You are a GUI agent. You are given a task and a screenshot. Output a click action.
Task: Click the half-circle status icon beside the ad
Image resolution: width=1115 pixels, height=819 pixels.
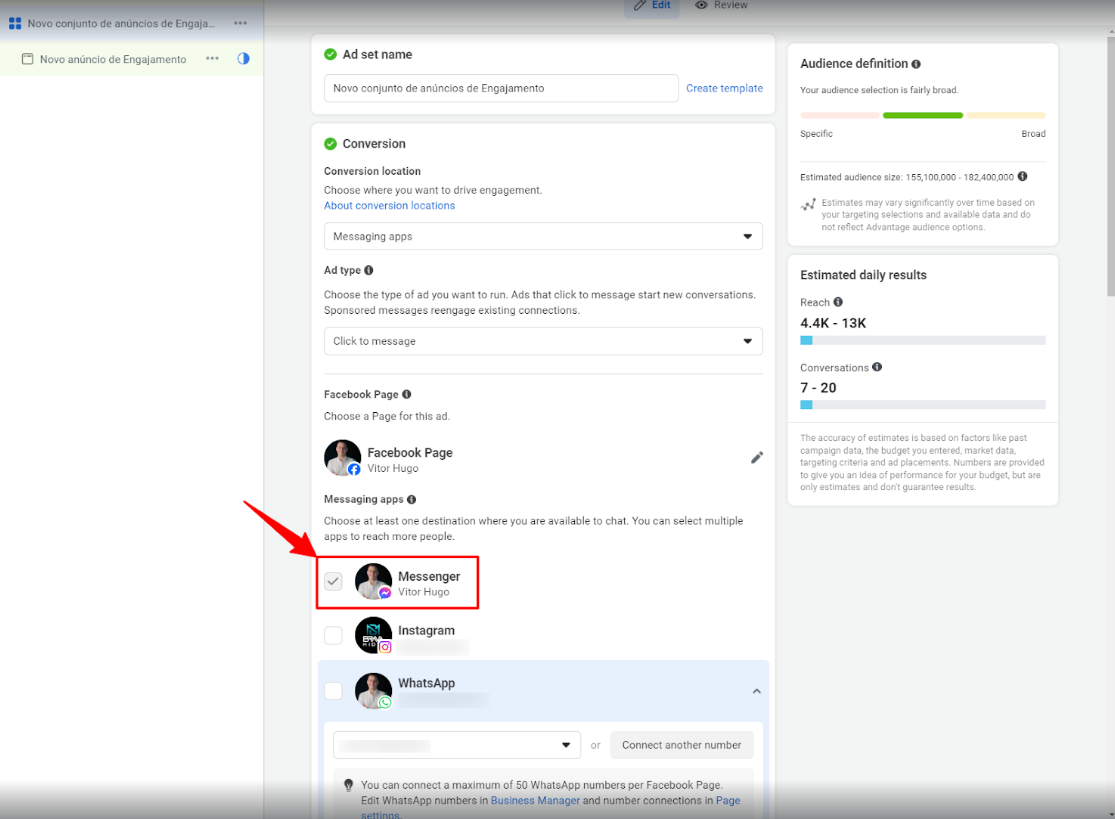tap(243, 59)
